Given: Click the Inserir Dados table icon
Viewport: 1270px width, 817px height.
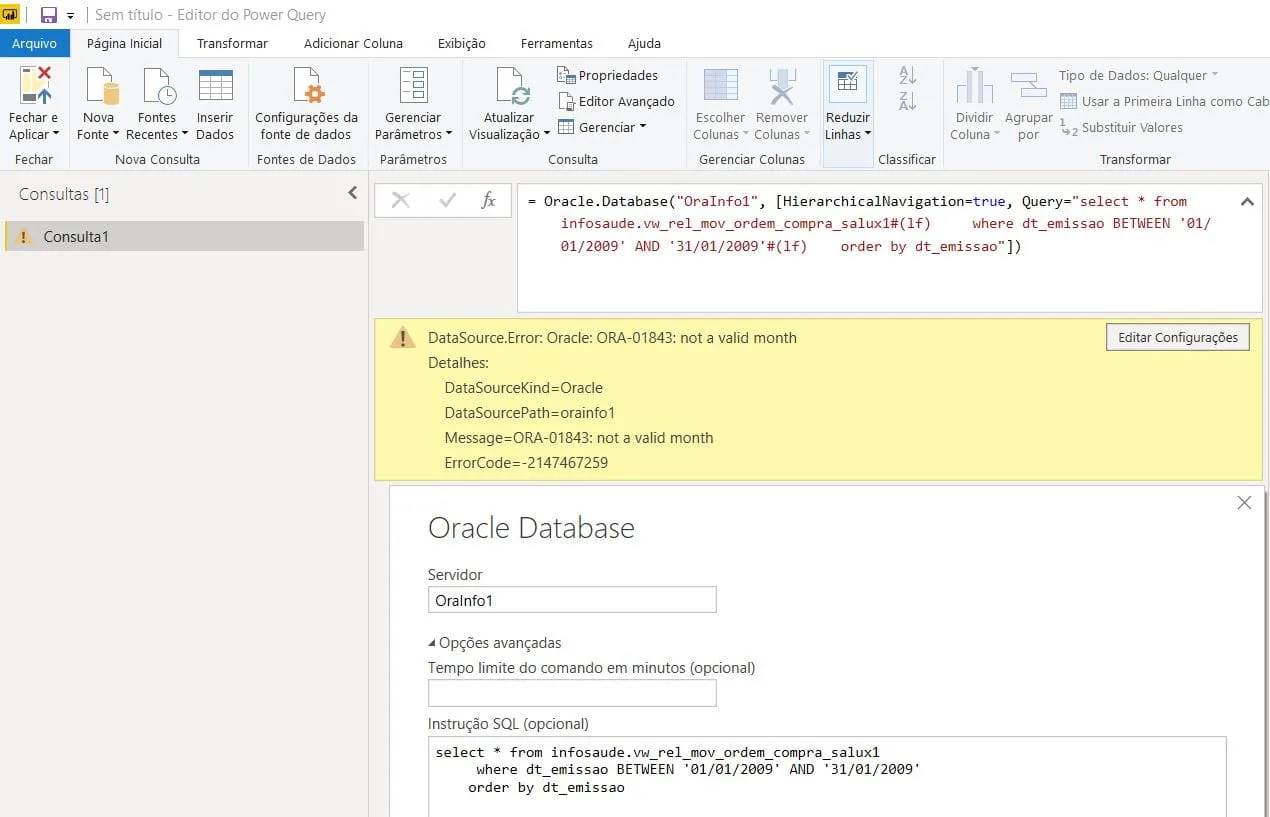Looking at the screenshot, I should (x=215, y=87).
